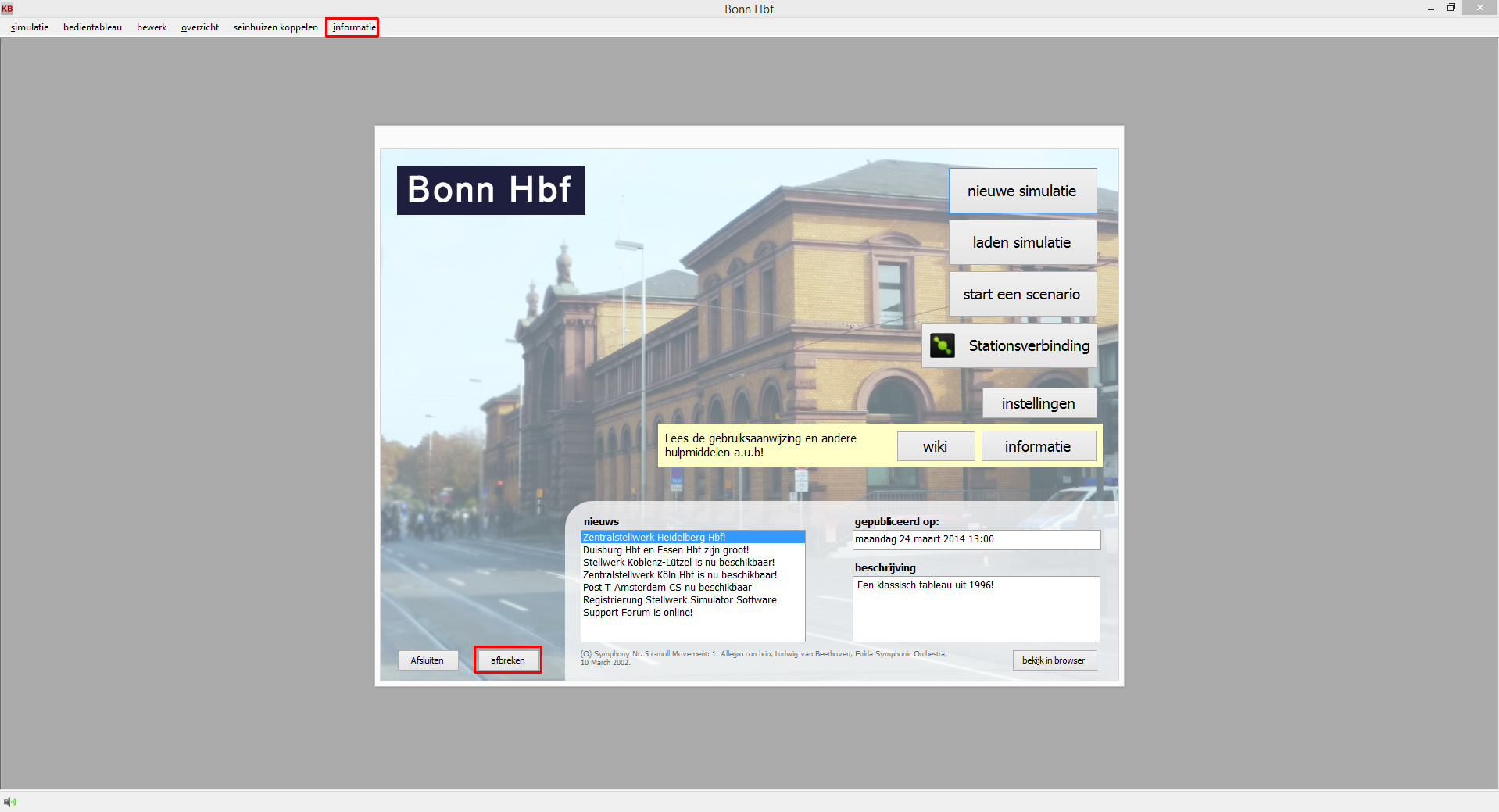Open the simulatie menu
1499x812 pixels.
[30, 27]
